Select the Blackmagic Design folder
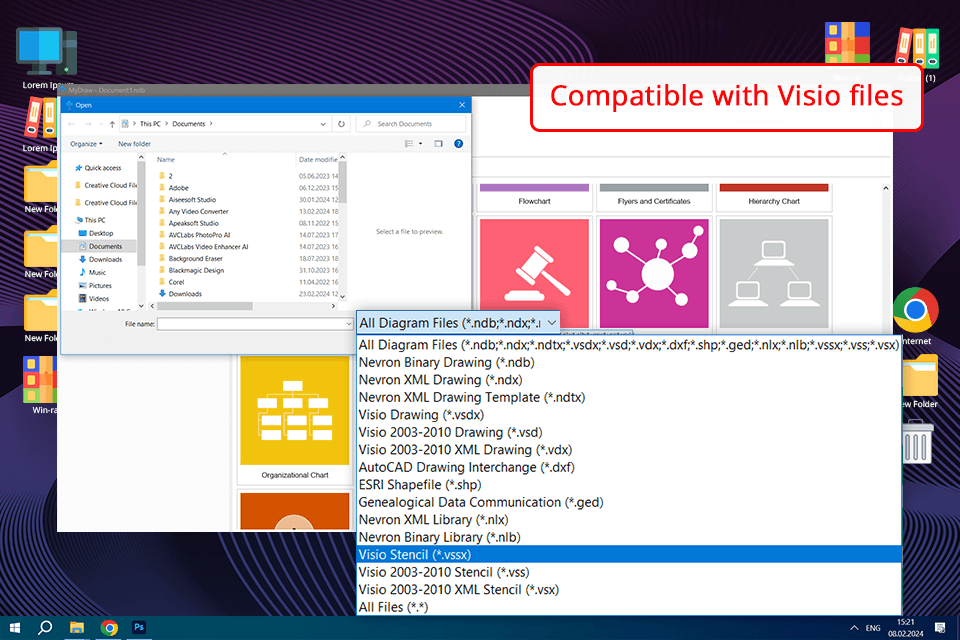Screen dimensions: 960x640 (191, 270)
